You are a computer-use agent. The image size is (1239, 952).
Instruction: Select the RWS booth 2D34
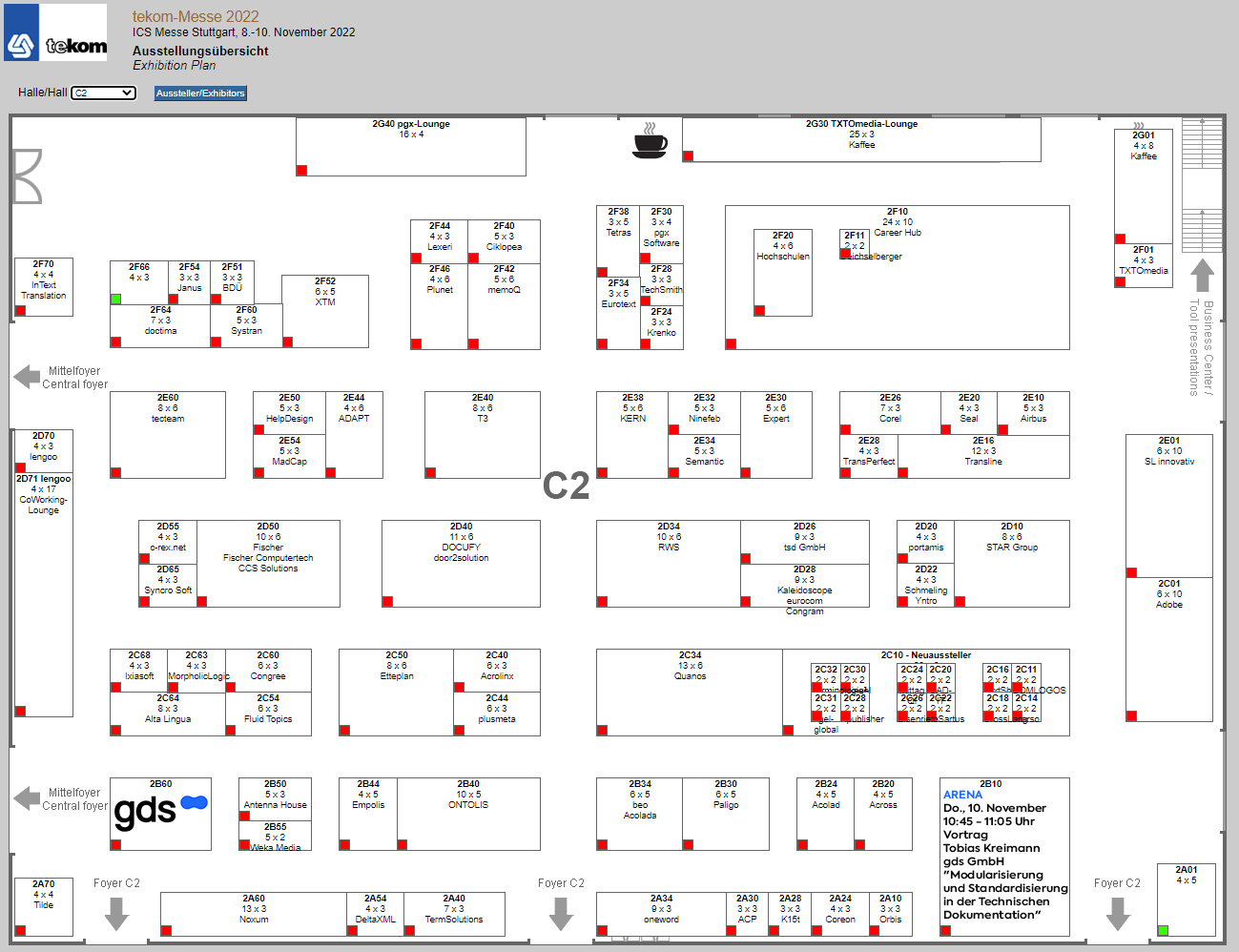pyautogui.click(x=669, y=564)
